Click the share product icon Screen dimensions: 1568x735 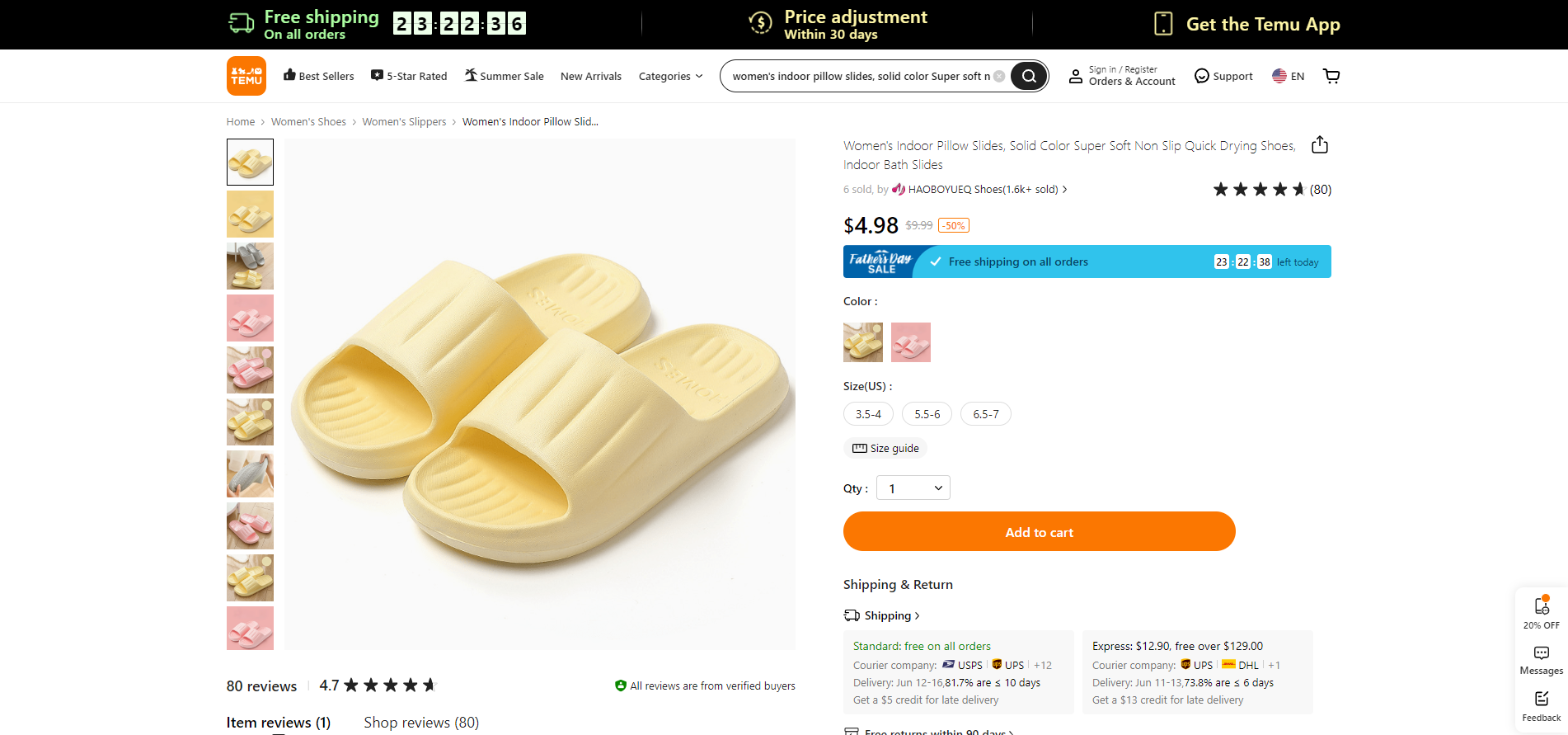1320,145
